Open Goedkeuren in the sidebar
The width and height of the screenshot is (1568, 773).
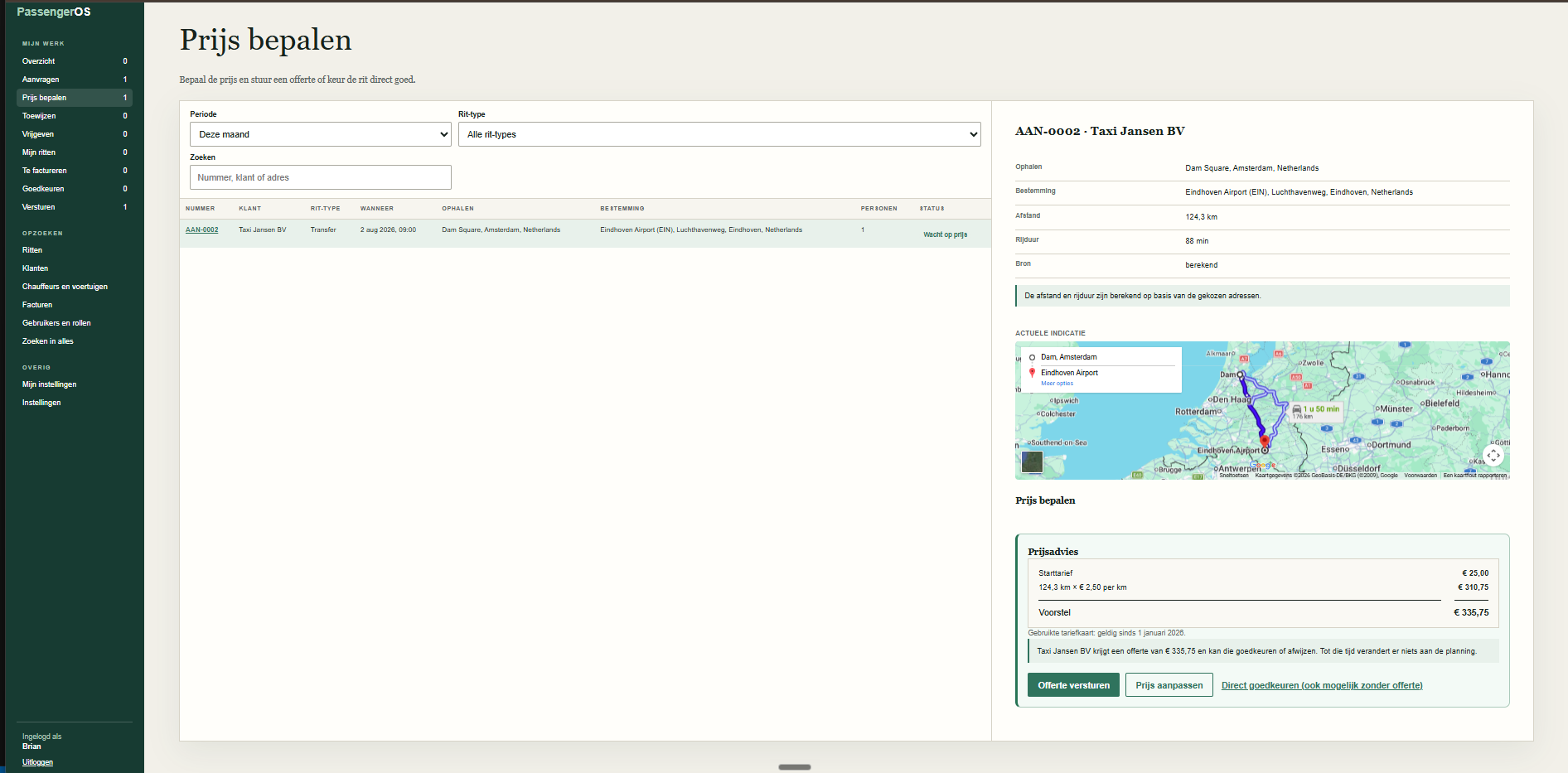coord(75,189)
